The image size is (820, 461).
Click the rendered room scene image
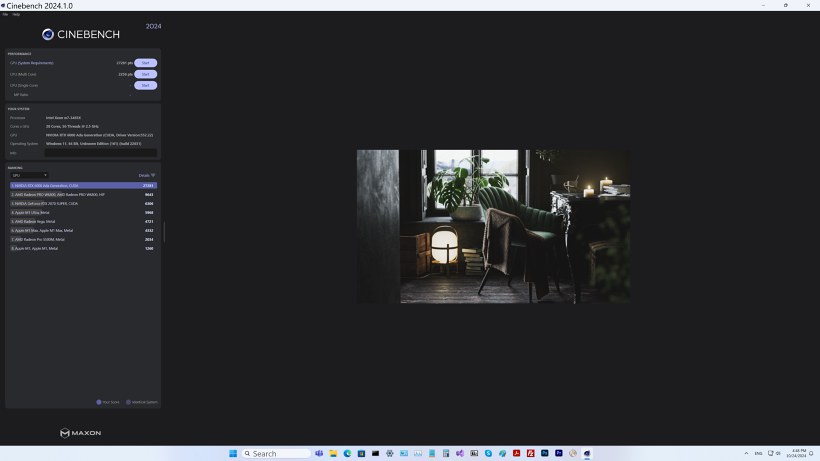(493, 226)
